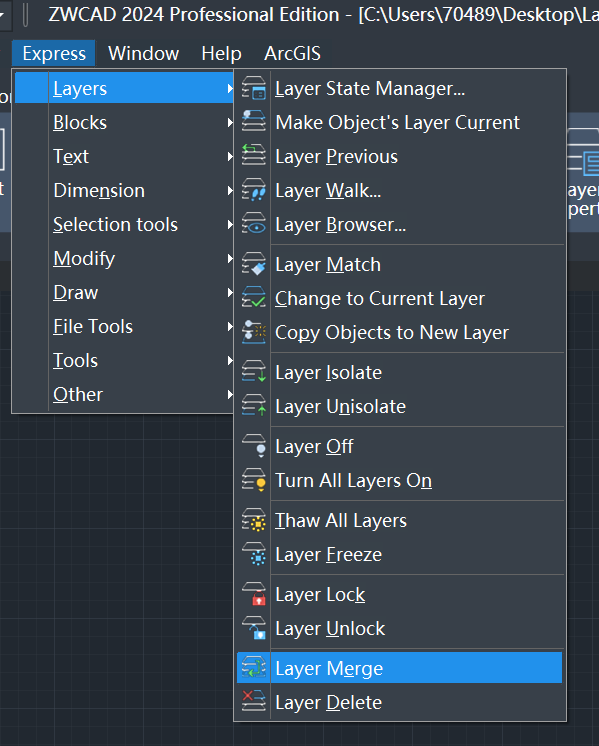Choose Layer Isolate menu item
Screen dimensions: 599x746
[400, 373]
